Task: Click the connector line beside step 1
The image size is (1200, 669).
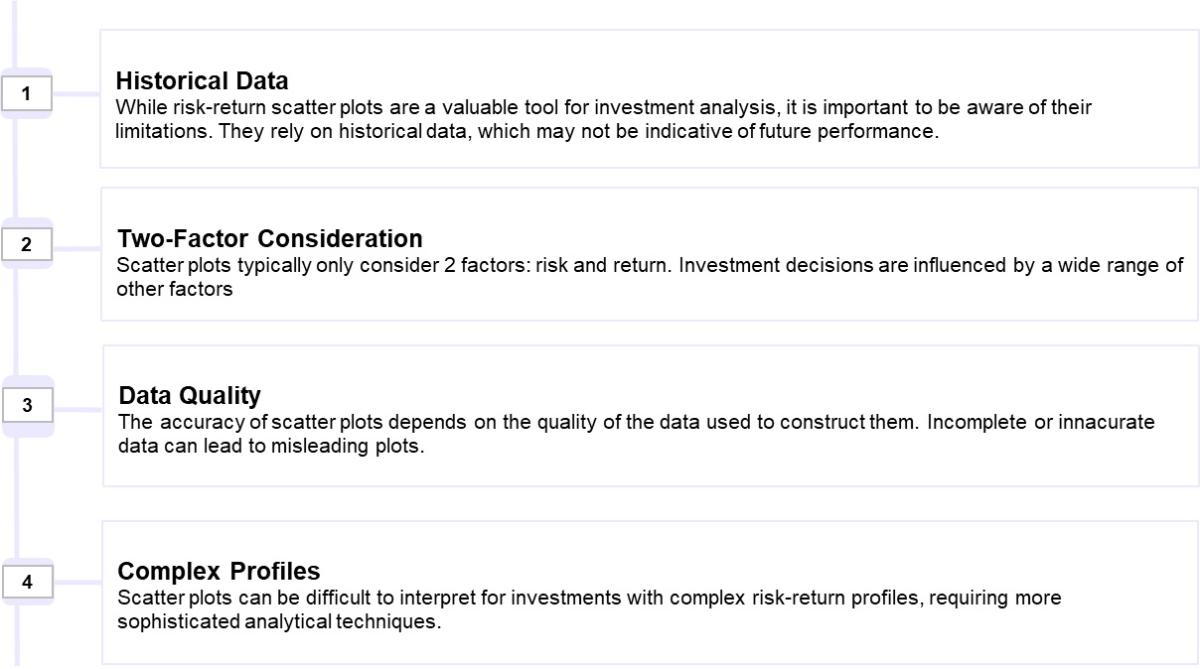Action: point(76,94)
